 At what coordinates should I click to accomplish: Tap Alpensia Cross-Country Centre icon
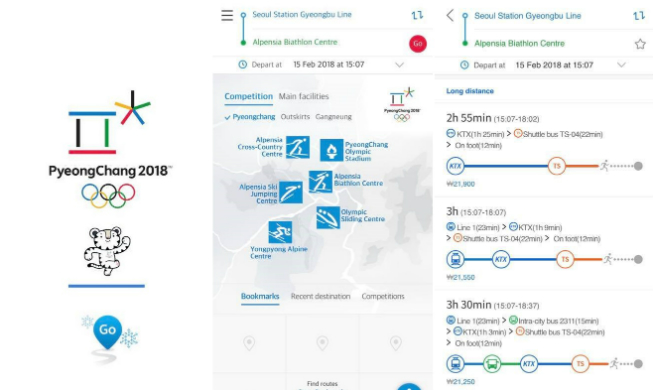[297, 148]
